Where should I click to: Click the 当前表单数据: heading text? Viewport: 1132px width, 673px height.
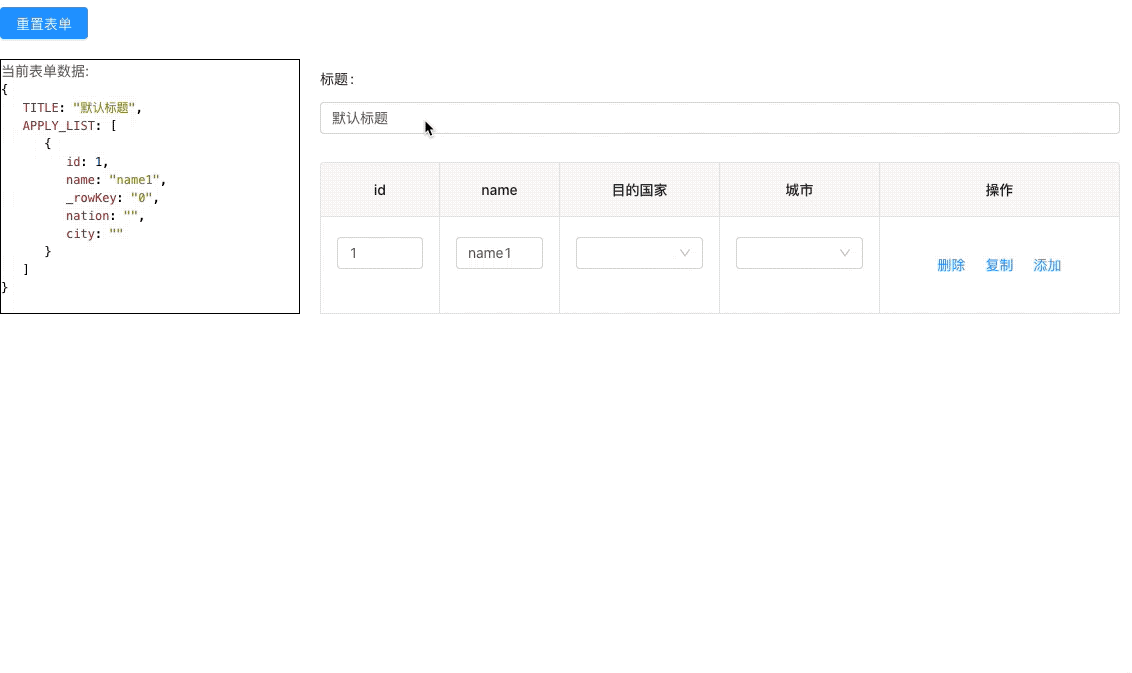click(x=45, y=71)
